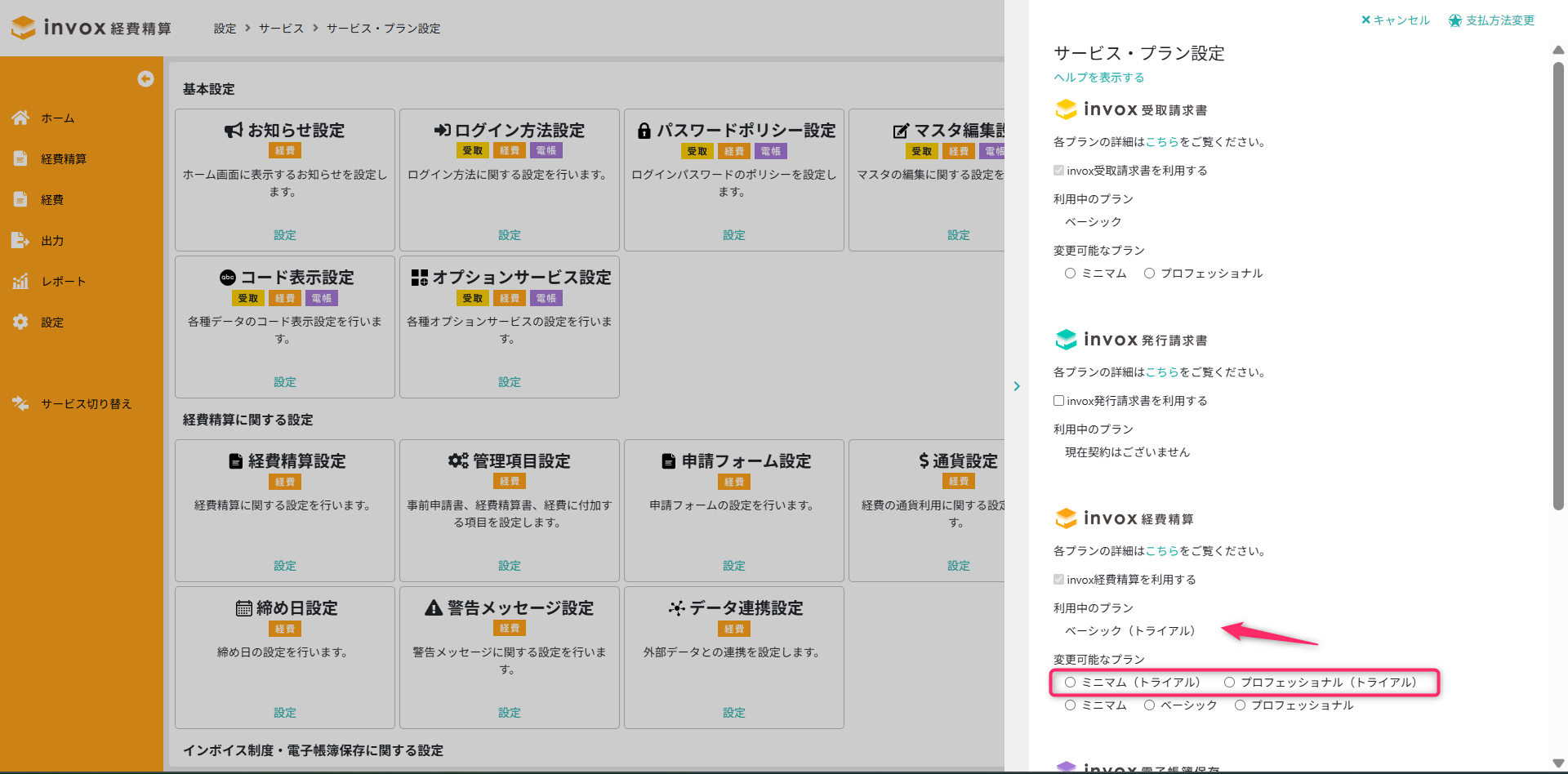This screenshot has height=774, width=1568.
Task: Click the payment method change icon
Action: click(1454, 20)
